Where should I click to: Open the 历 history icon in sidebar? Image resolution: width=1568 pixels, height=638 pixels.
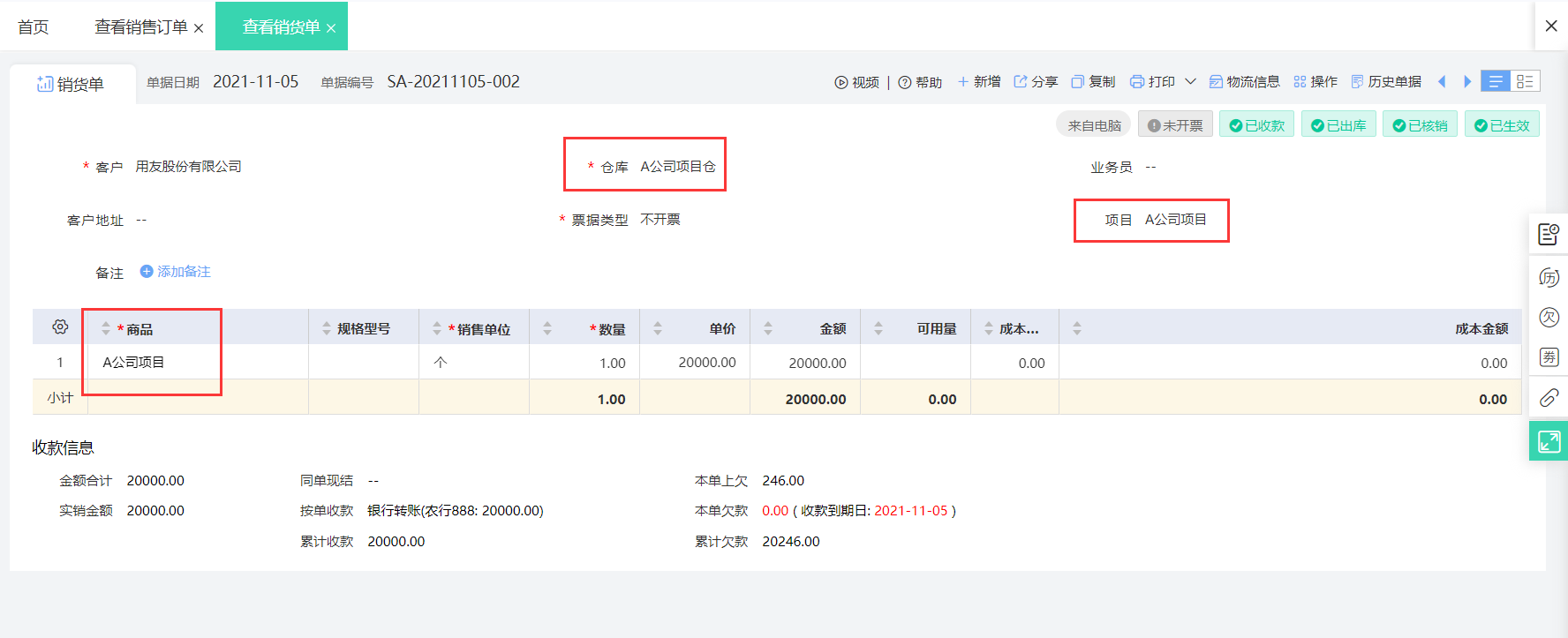1549,278
